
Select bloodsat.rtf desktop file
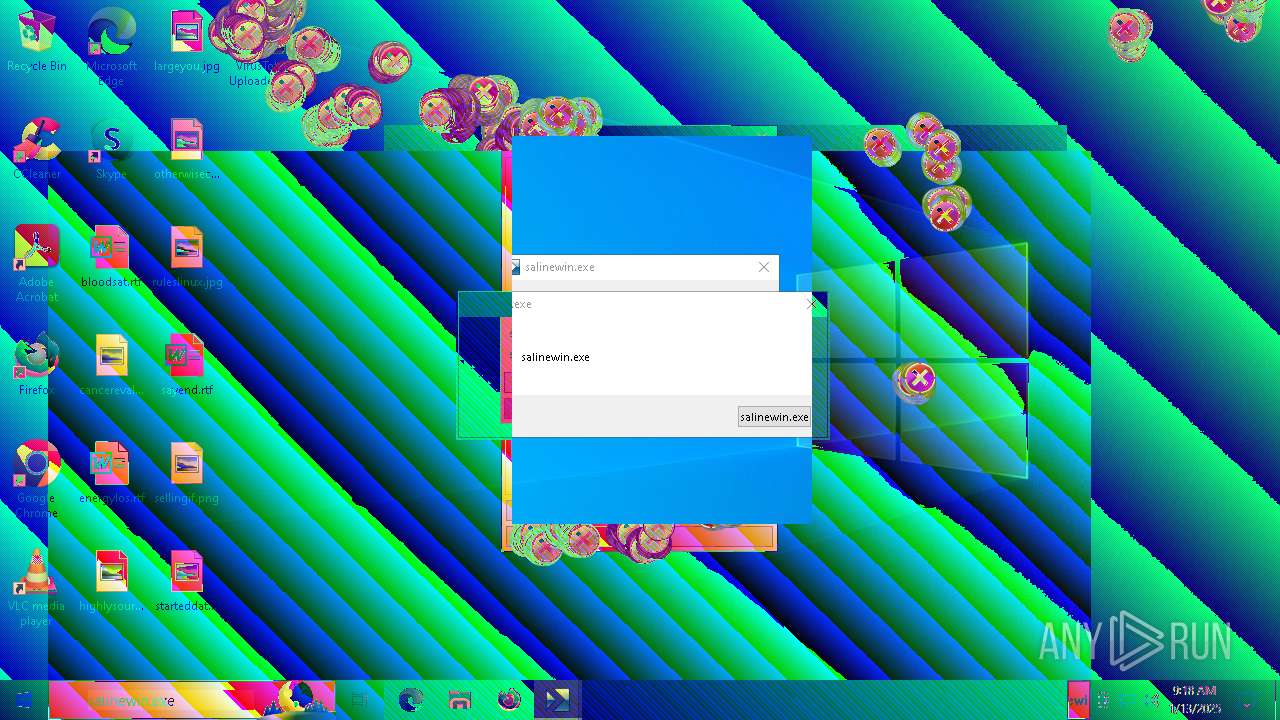pos(111,258)
